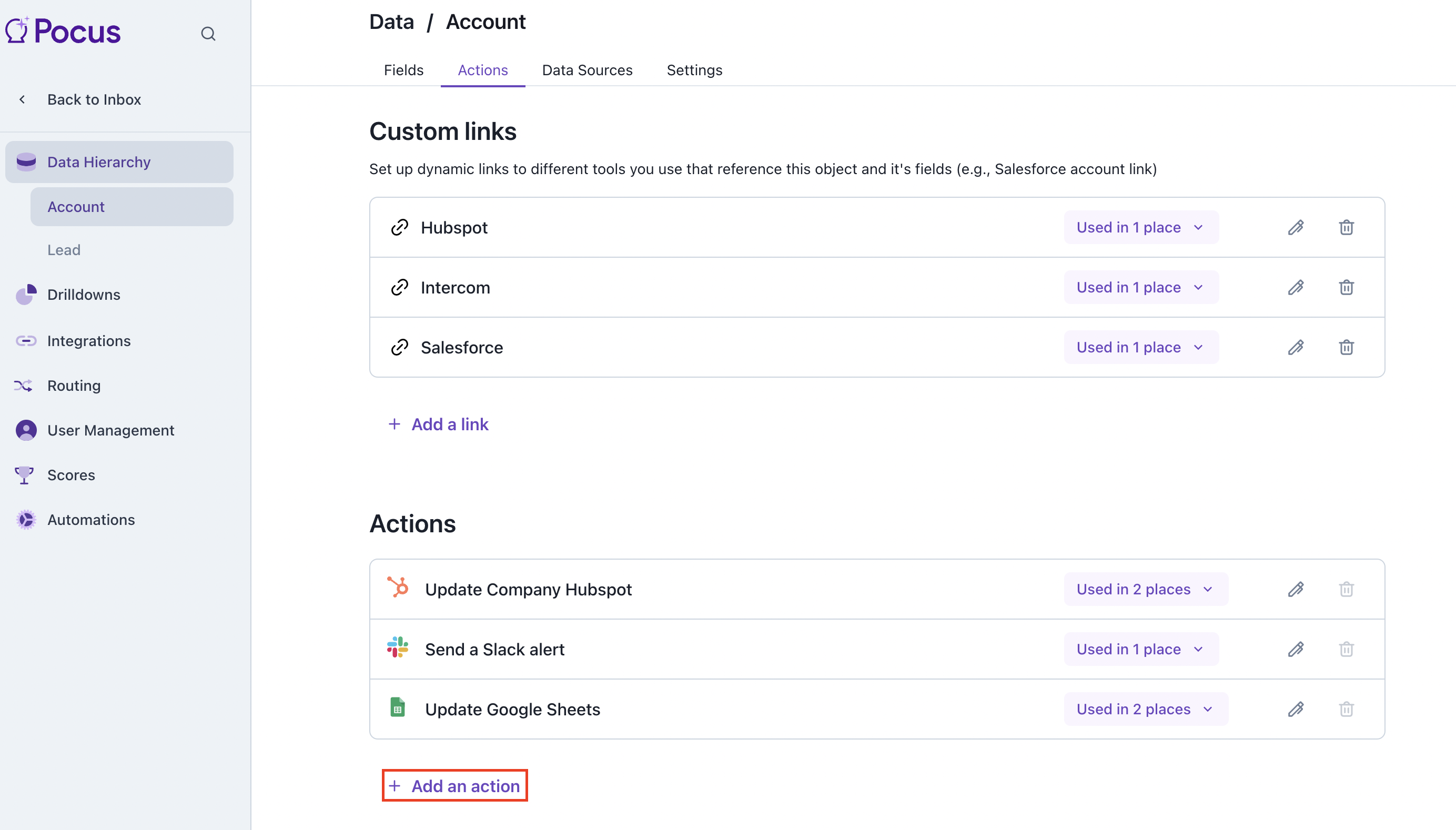Viewport: 1456px width, 830px height.
Task: Select Lead in Data Hierarchy
Action: pos(64,250)
